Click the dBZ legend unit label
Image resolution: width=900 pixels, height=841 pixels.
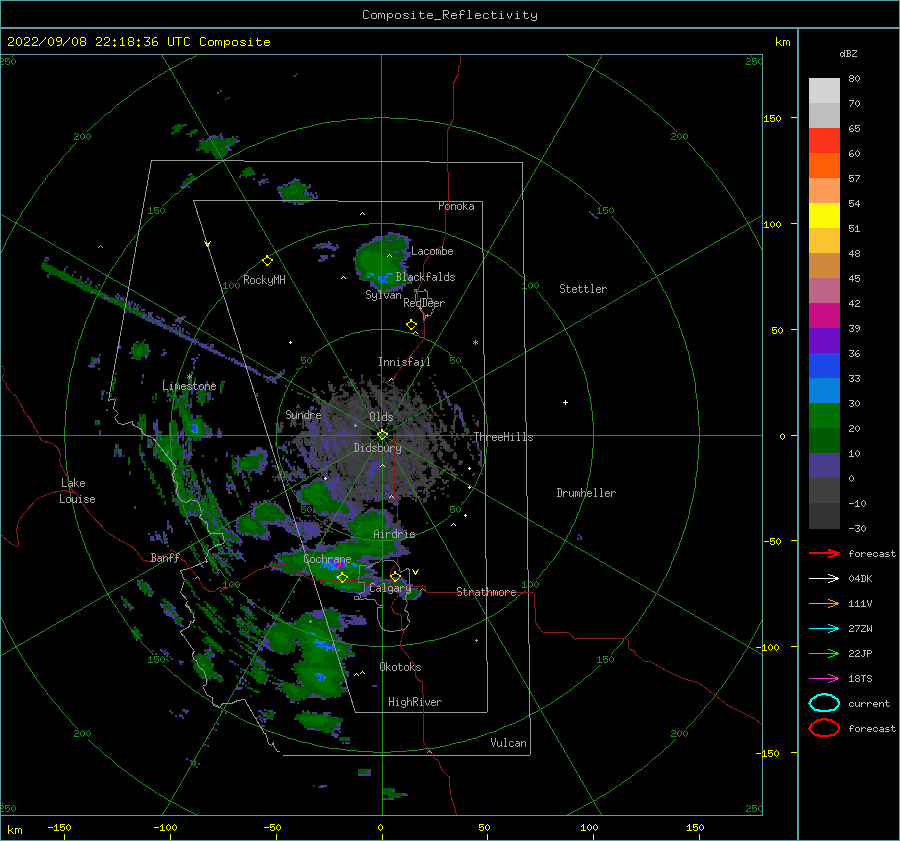tap(848, 53)
